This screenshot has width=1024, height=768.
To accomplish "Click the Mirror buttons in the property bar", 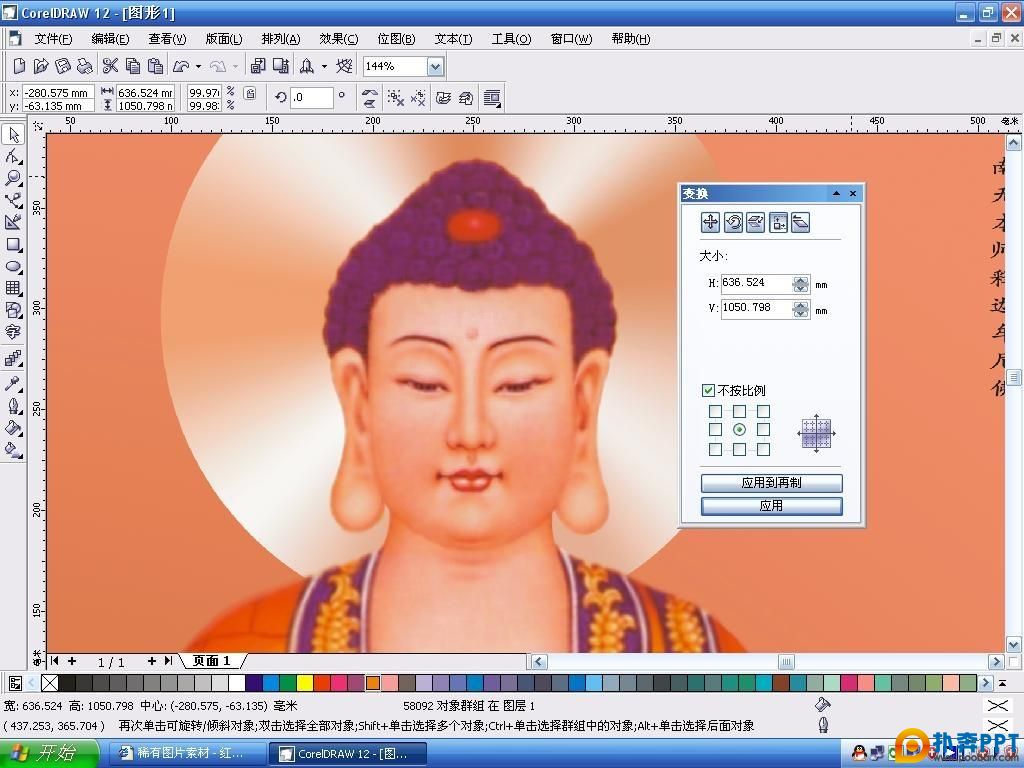I will (x=370, y=98).
